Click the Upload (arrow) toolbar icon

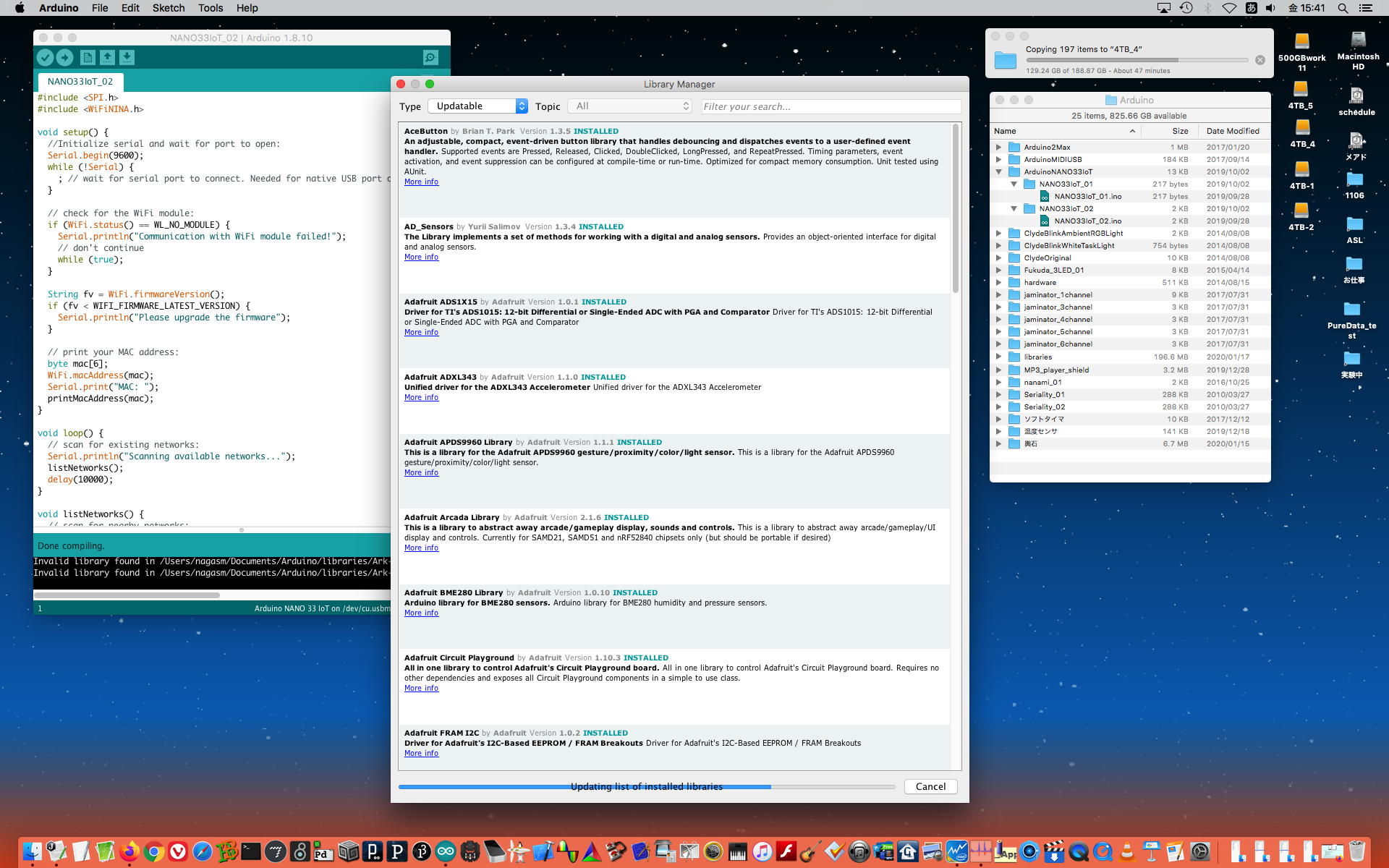[x=64, y=58]
